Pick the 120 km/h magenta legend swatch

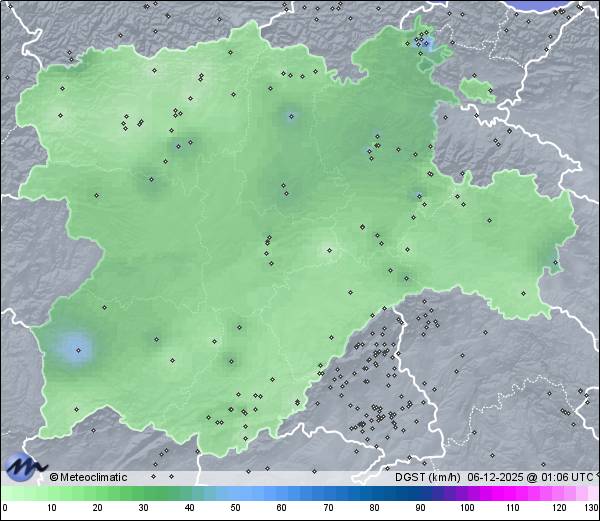pos(558,494)
